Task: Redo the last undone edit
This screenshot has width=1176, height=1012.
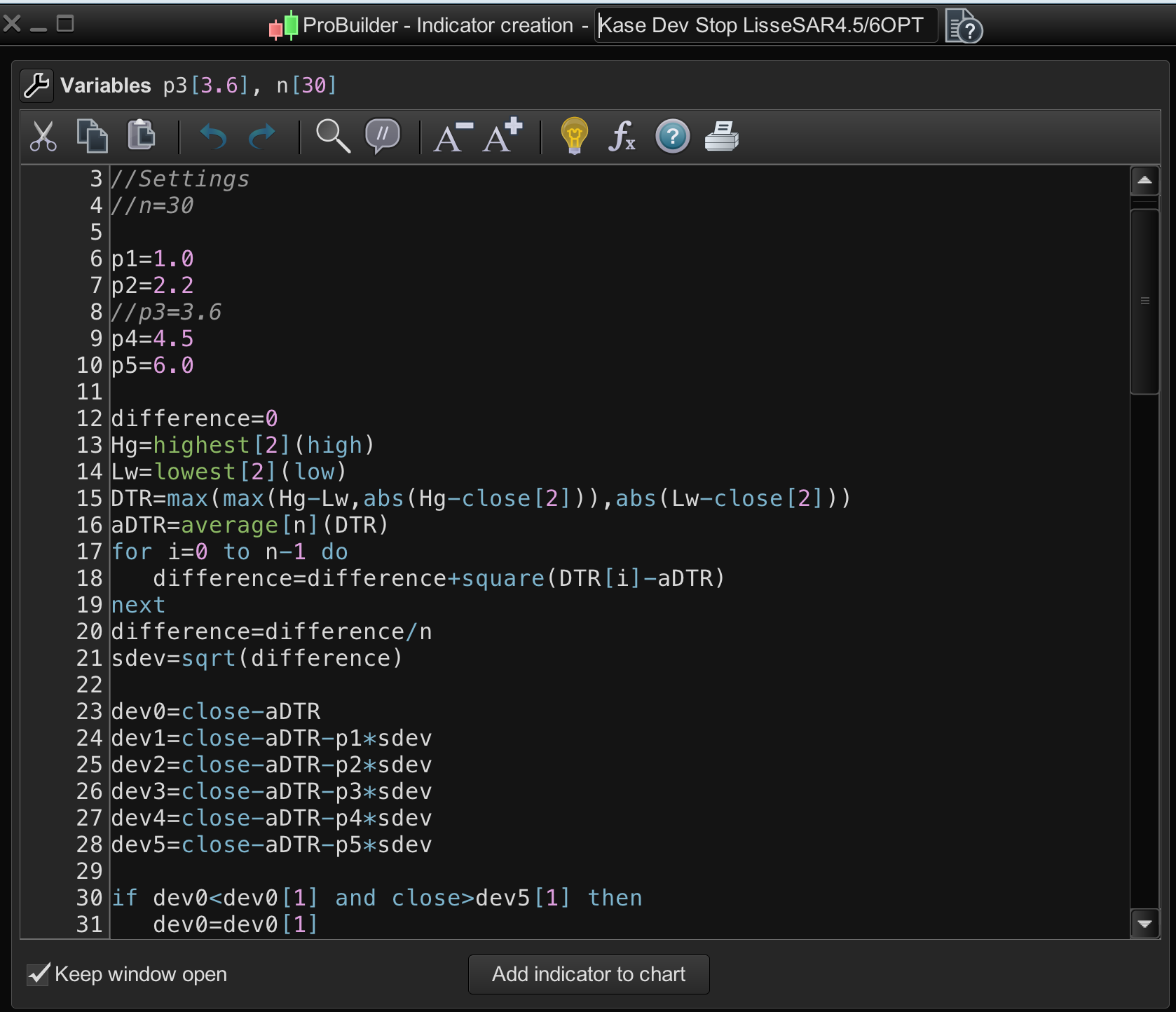Action: 262,136
